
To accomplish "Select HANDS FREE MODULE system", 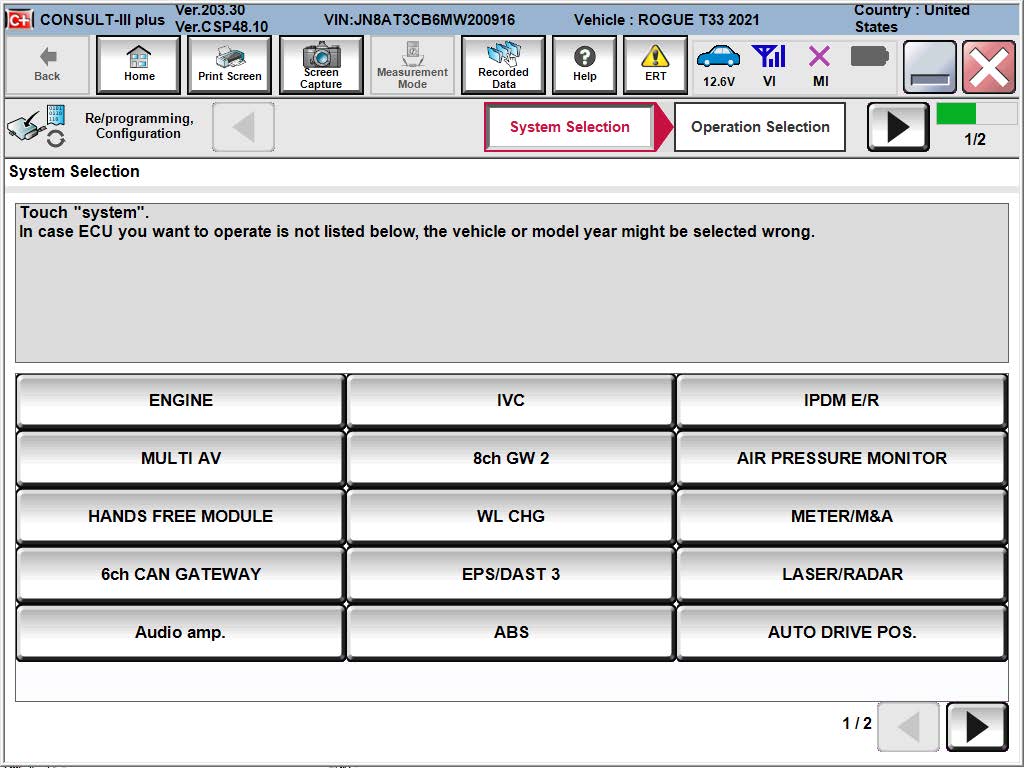I will click(x=180, y=516).
